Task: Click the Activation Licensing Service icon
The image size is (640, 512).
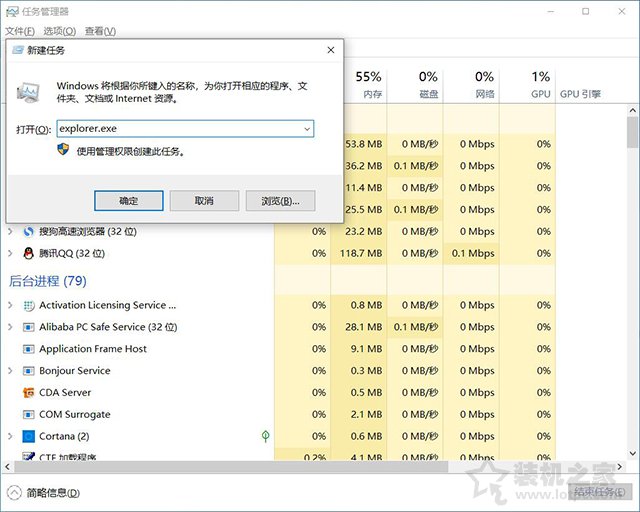Action: coord(29,305)
